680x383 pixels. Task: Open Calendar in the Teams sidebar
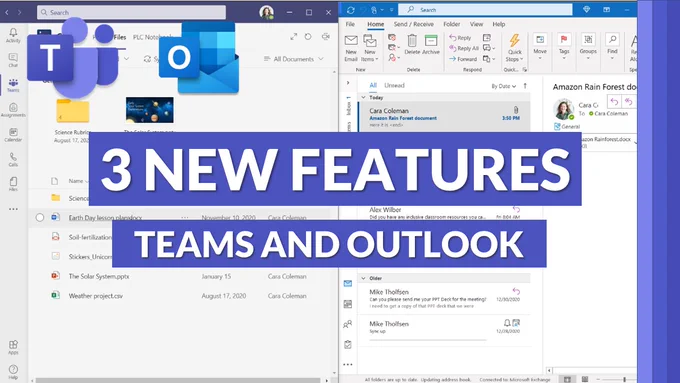pos(13,135)
